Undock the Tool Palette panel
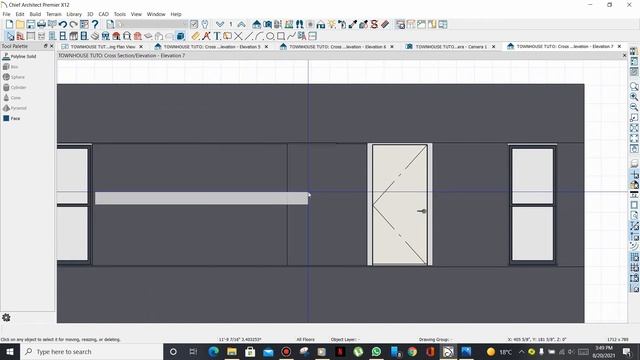 coord(45,46)
